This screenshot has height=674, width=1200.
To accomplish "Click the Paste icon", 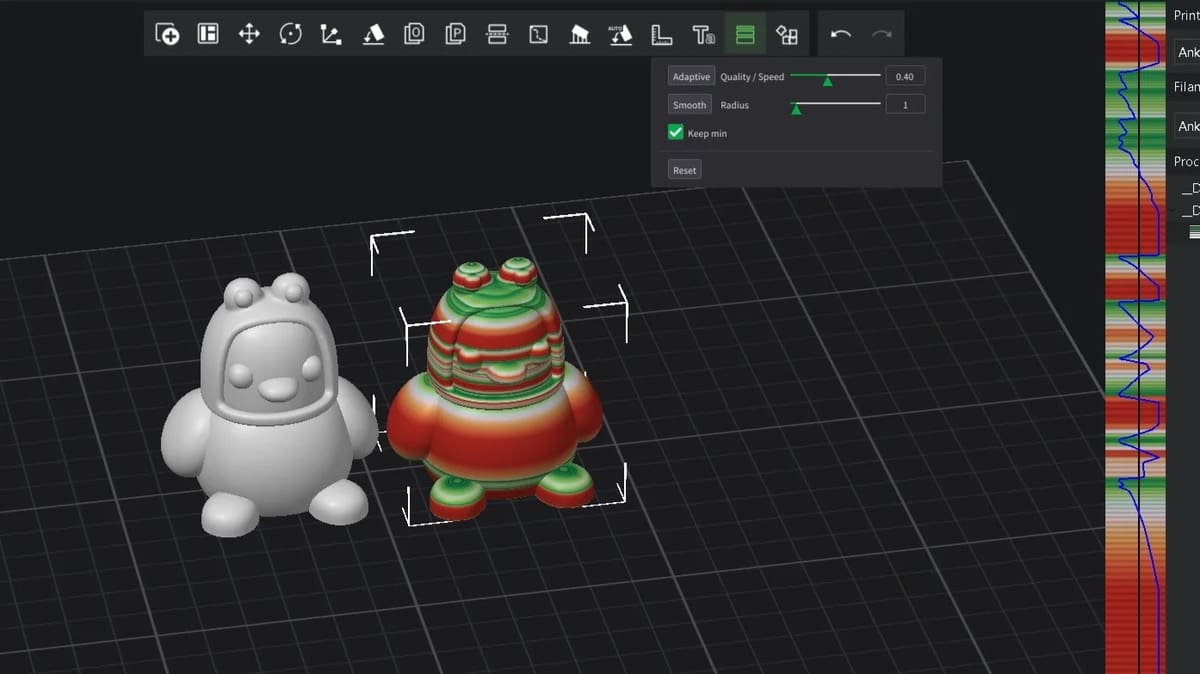I will tap(455, 35).
